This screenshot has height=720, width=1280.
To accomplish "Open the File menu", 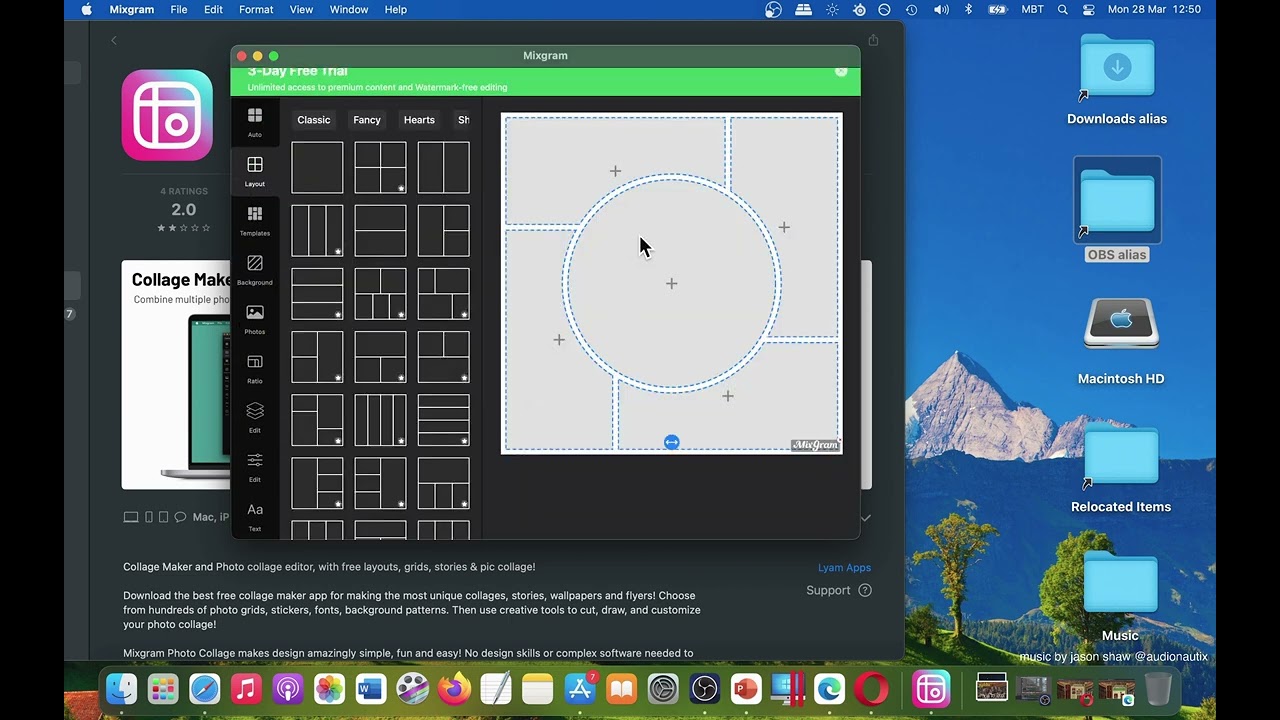I will [x=179, y=9].
